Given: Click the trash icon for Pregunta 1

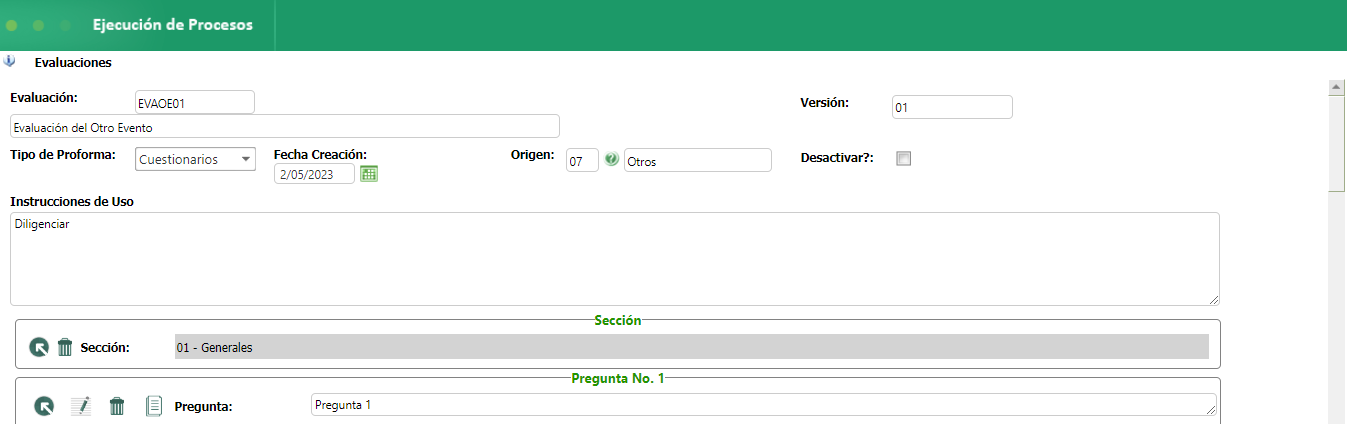Looking at the screenshot, I should tap(117, 406).
